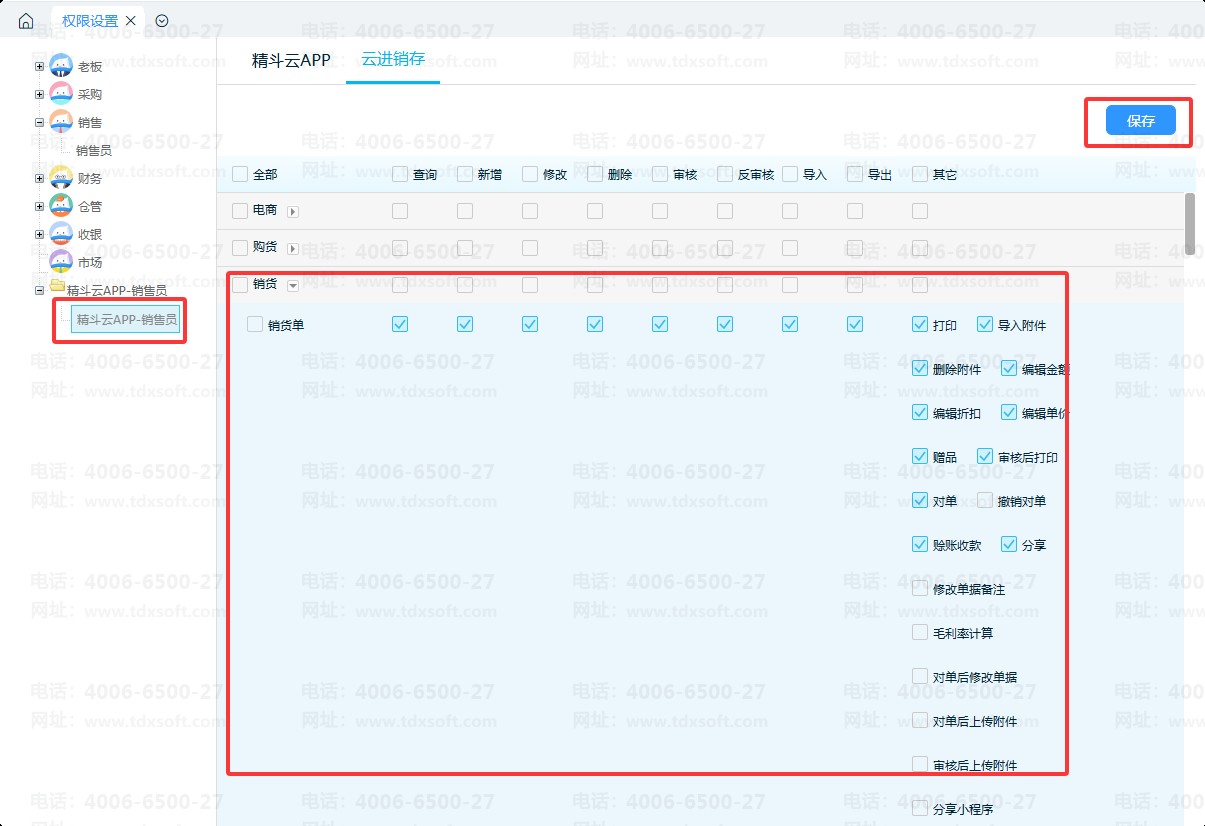
Task: Select the 财务 role avatar icon
Action: point(61,179)
